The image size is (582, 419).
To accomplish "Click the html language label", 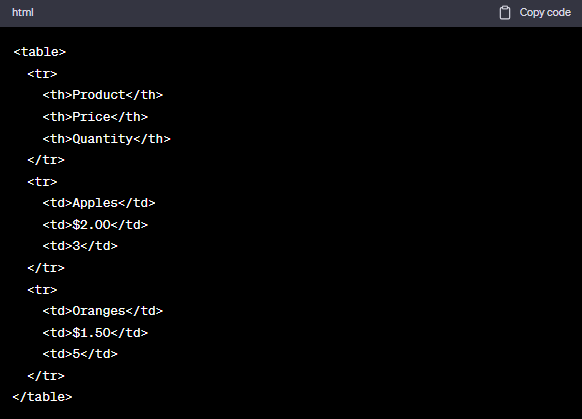I will [x=23, y=13].
